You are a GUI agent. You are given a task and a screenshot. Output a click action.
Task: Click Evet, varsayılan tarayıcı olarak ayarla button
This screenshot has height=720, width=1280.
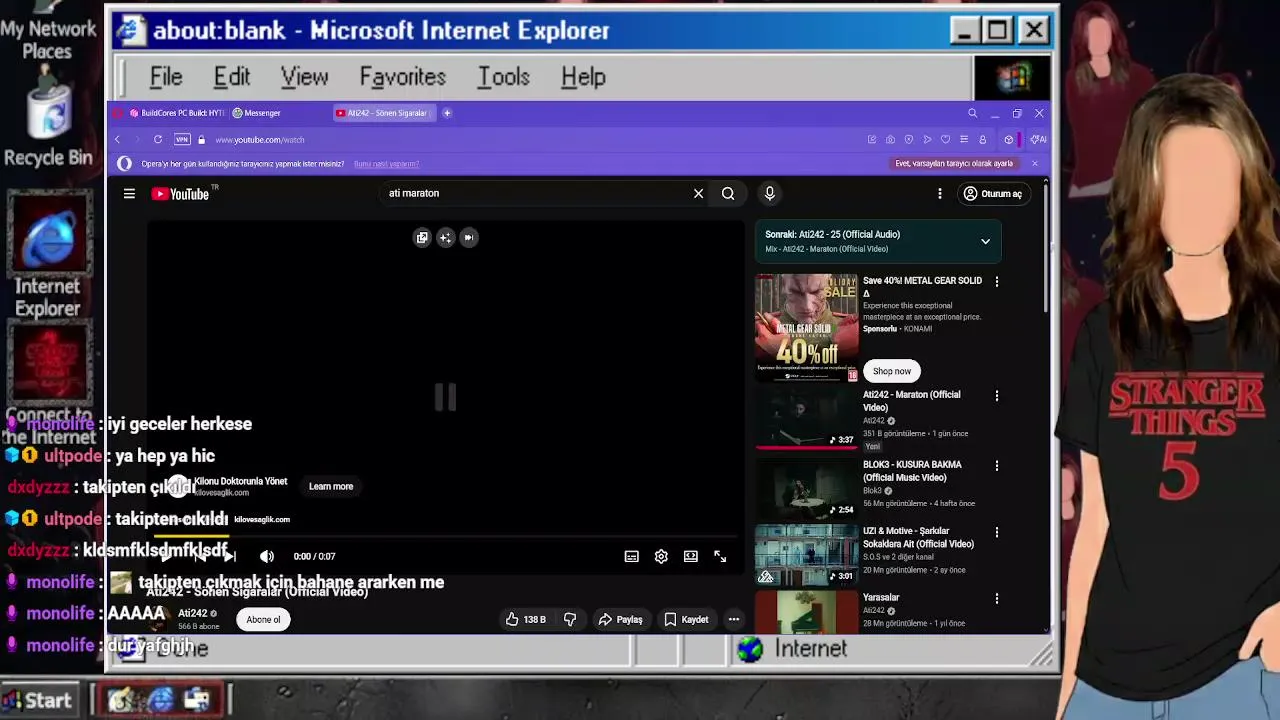point(954,164)
